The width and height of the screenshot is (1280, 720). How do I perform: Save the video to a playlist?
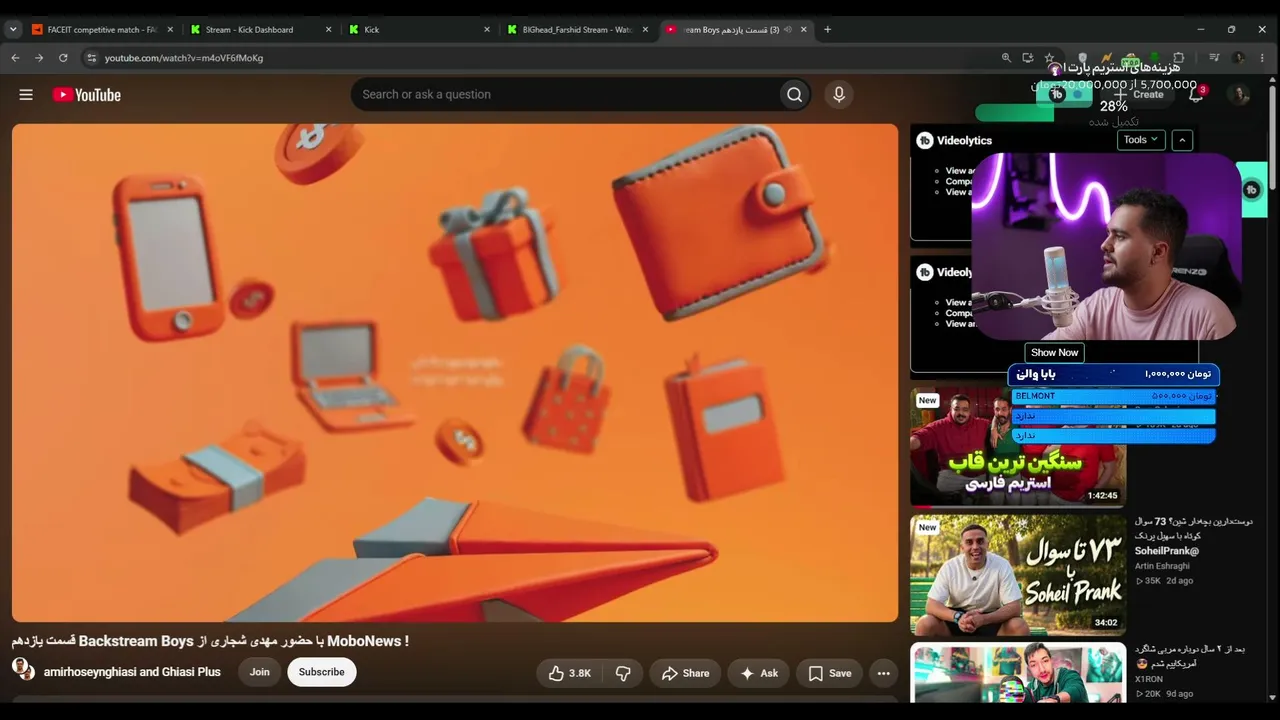click(830, 673)
